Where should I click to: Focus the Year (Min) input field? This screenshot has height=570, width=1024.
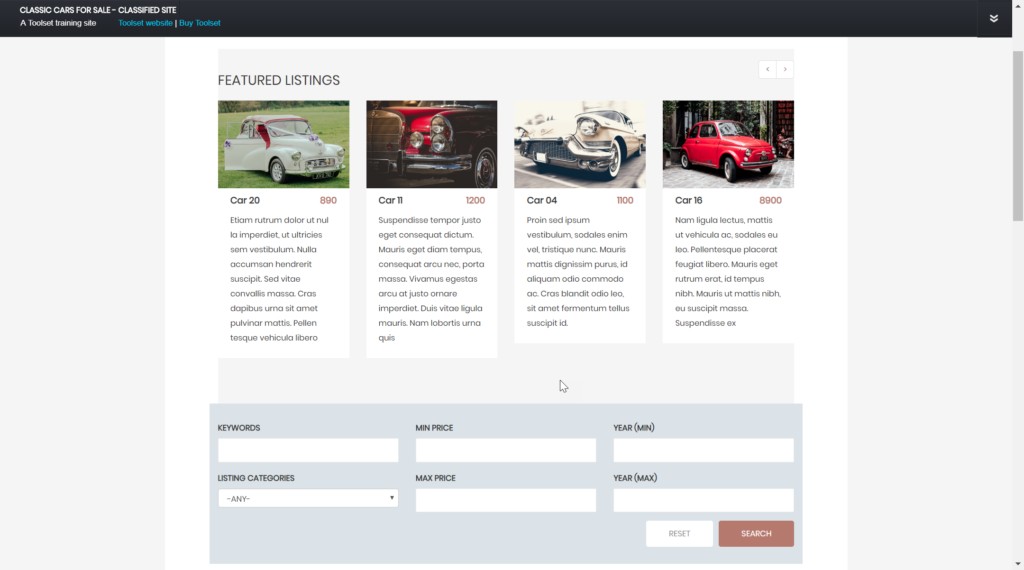pyautogui.click(x=704, y=450)
